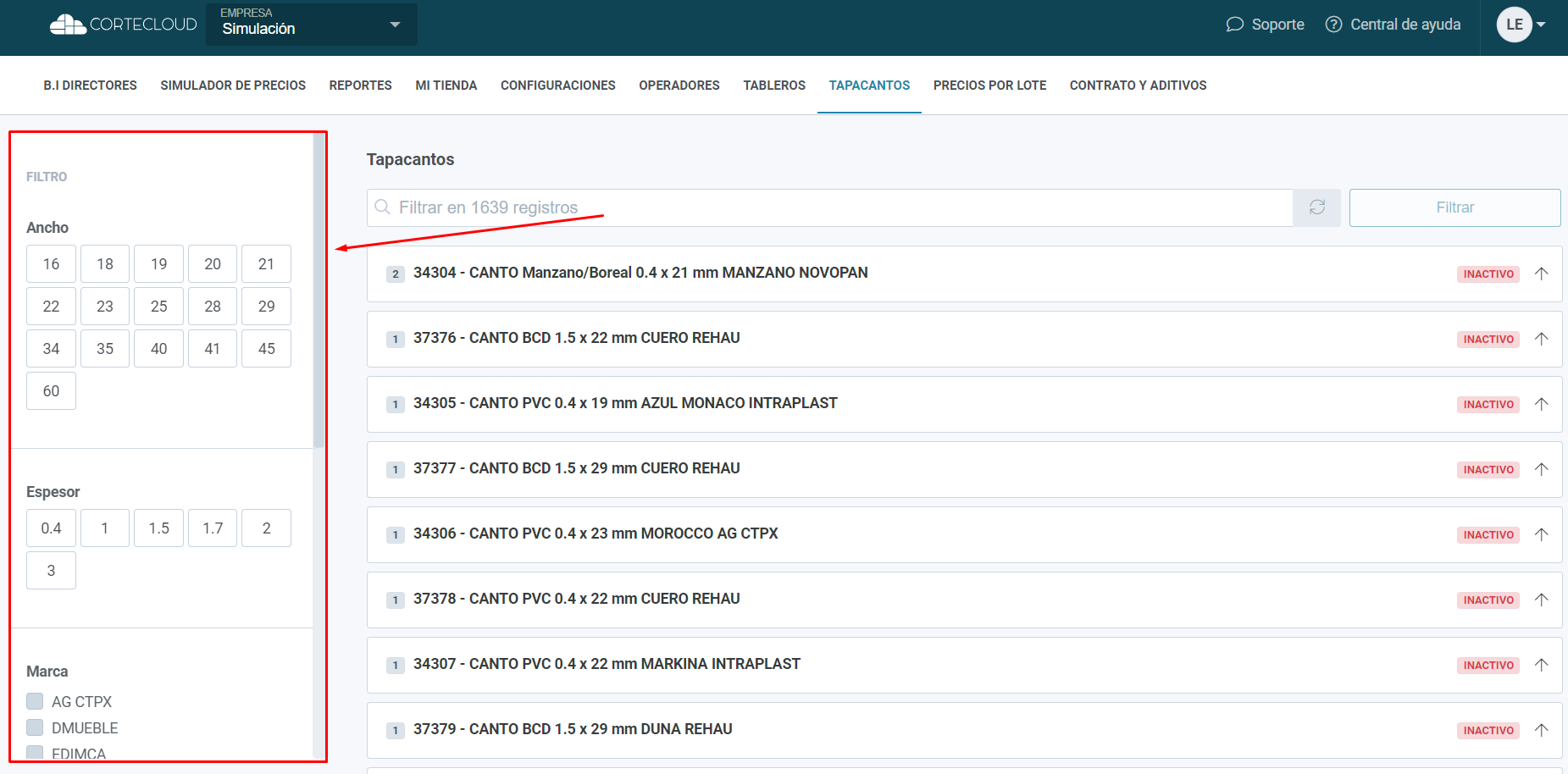The width and height of the screenshot is (1568, 774).
Task: Select Ancho 22 filter
Action: tap(51, 307)
